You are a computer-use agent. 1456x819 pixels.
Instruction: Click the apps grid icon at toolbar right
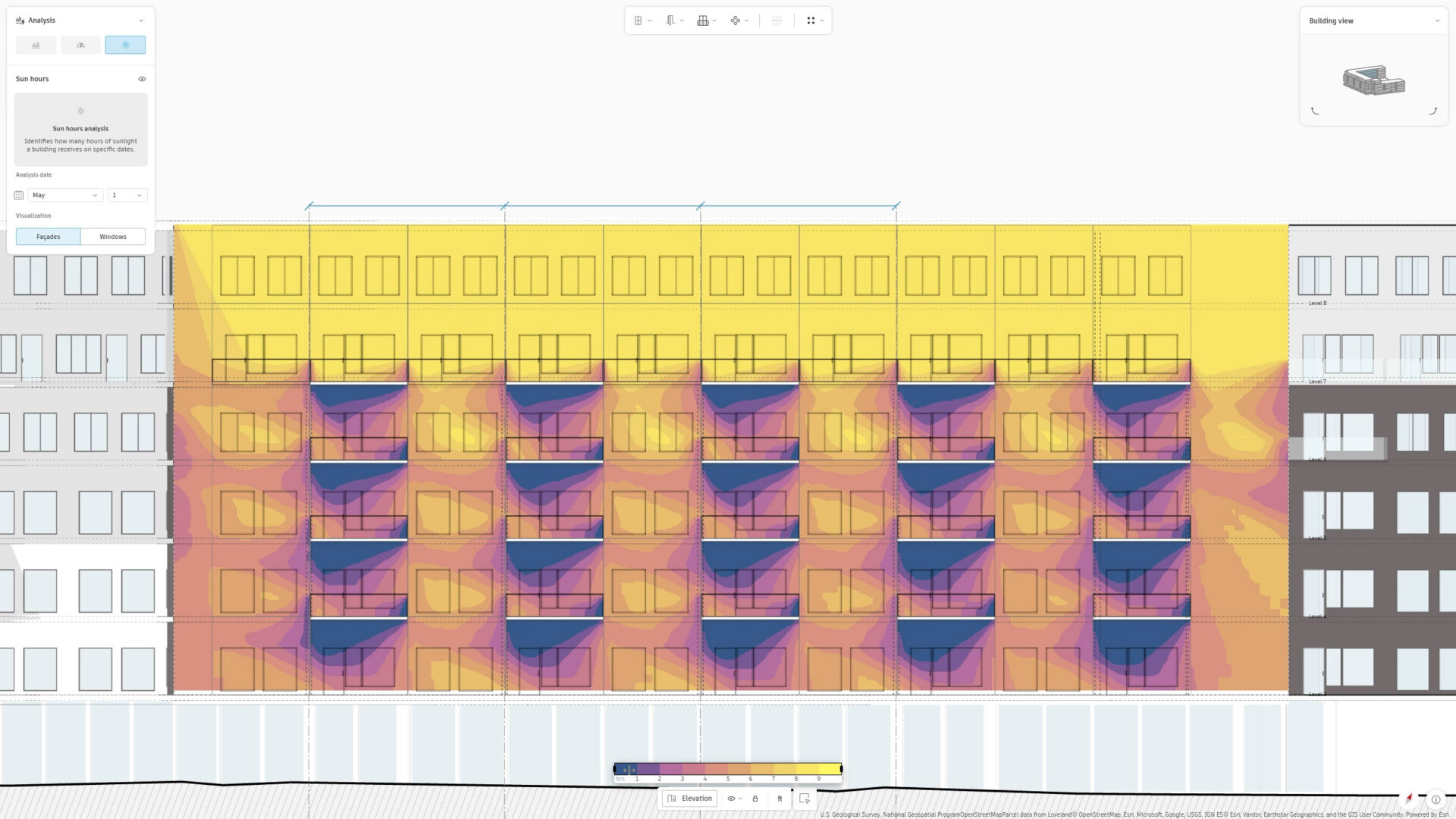(811, 20)
